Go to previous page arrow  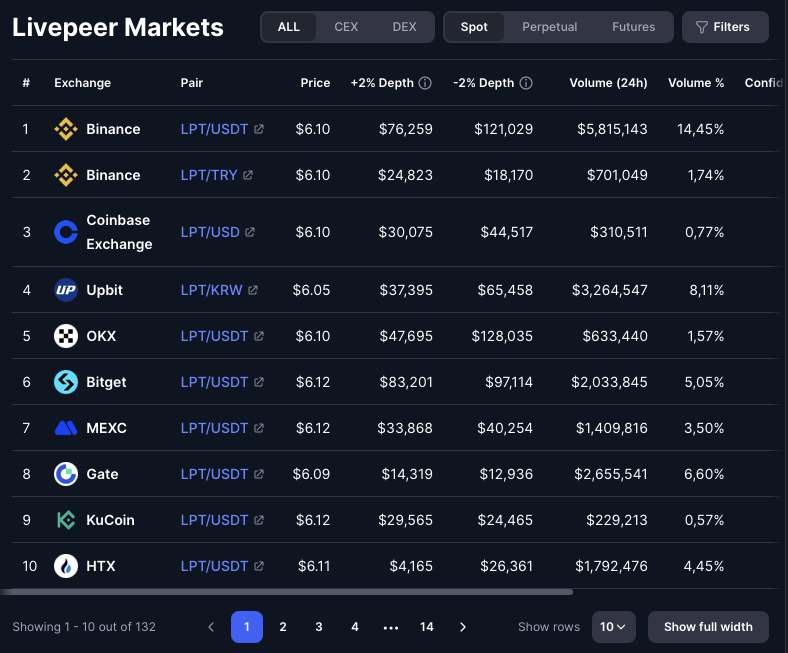click(211, 627)
